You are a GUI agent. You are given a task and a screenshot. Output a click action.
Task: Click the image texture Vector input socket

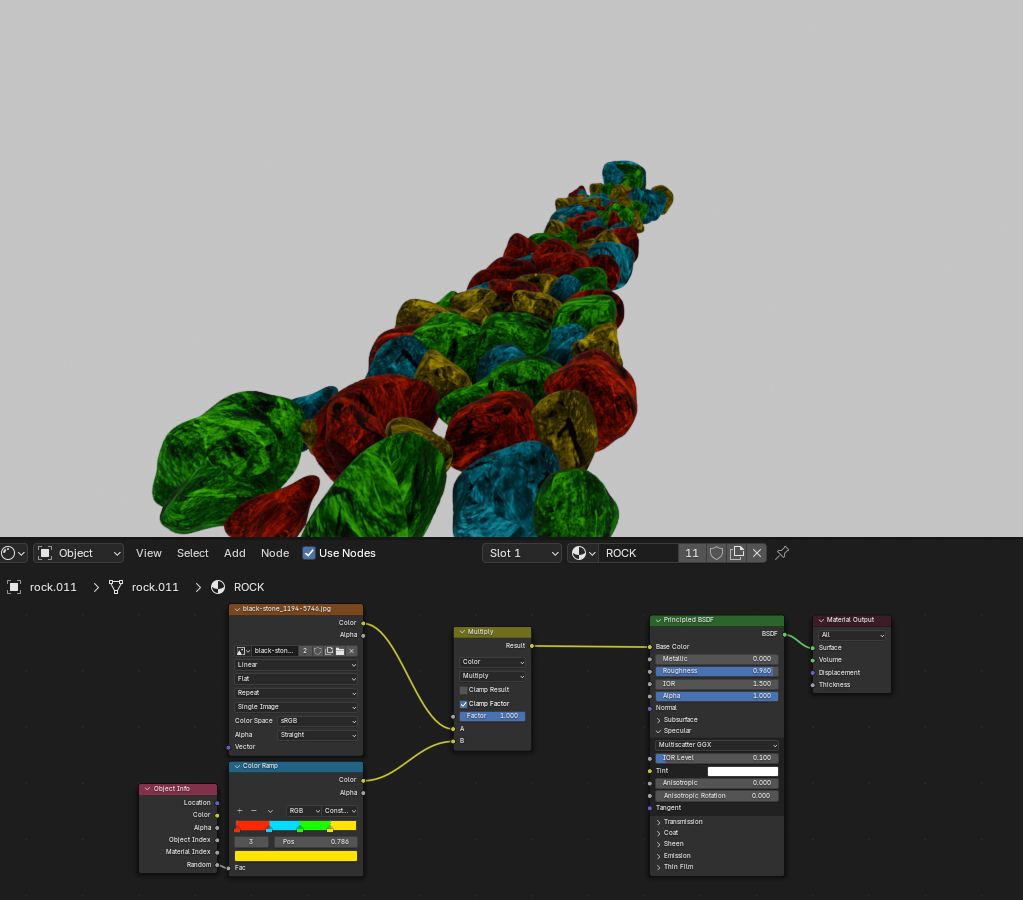pyautogui.click(x=228, y=747)
